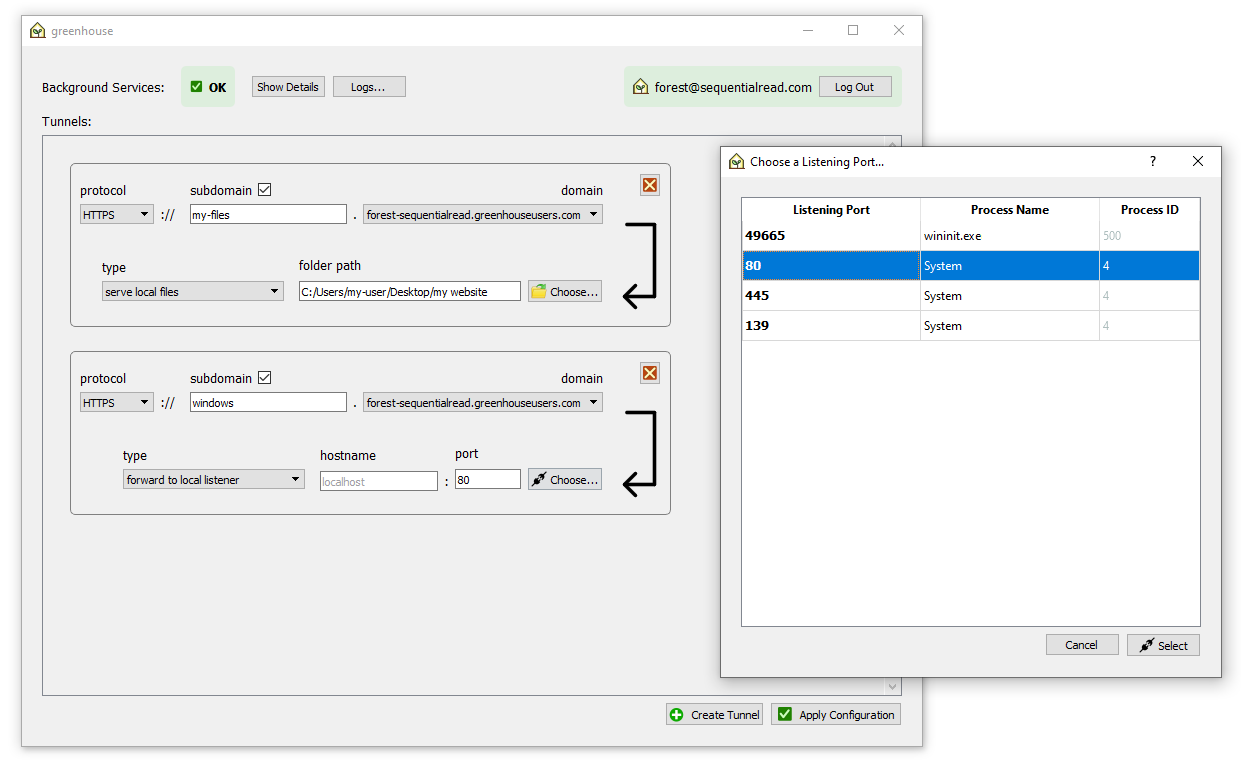Select the port 445 row
Image resolution: width=1241 pixels, height=763 pixels.
(971, 296)
